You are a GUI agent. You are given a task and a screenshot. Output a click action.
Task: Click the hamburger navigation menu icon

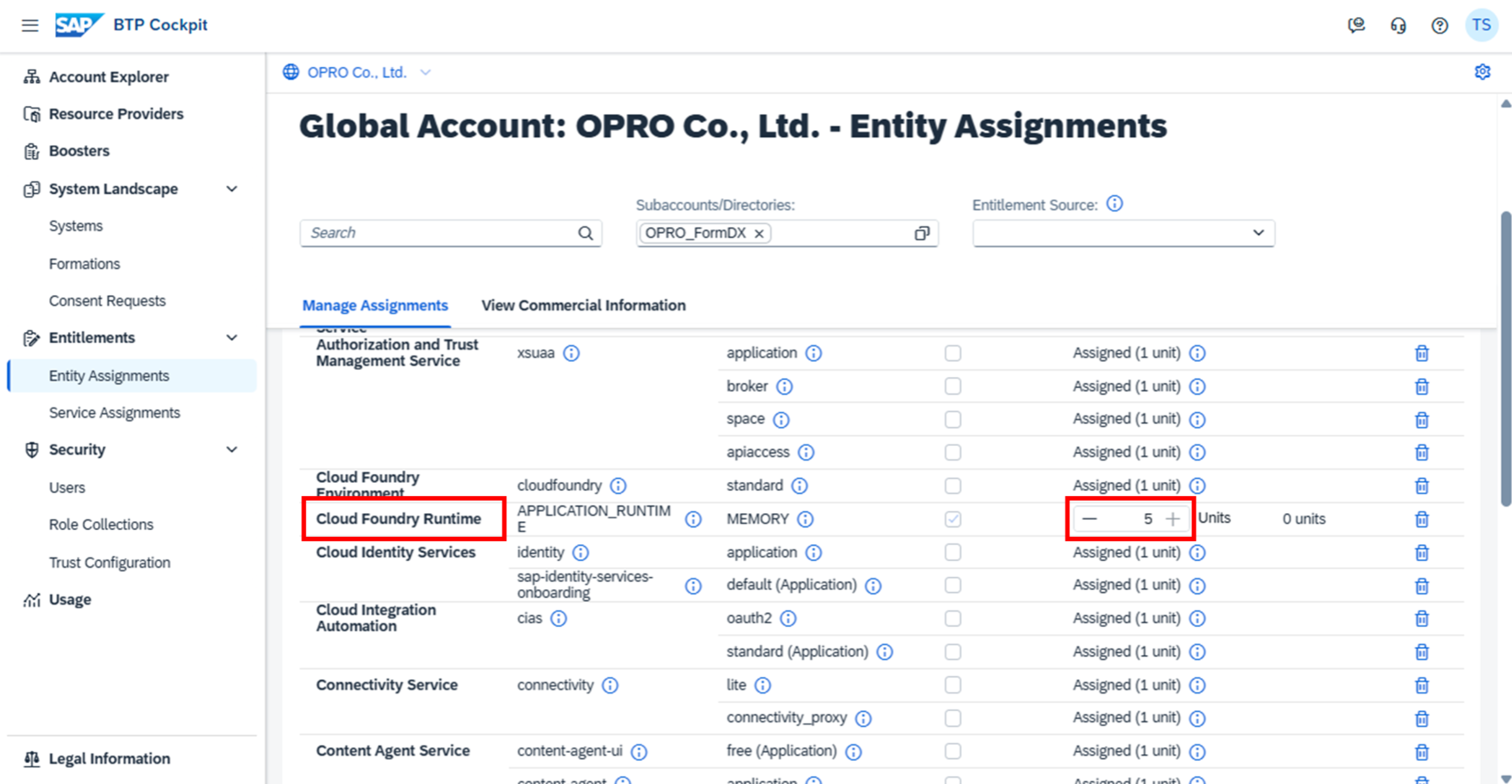click(30, 25)
